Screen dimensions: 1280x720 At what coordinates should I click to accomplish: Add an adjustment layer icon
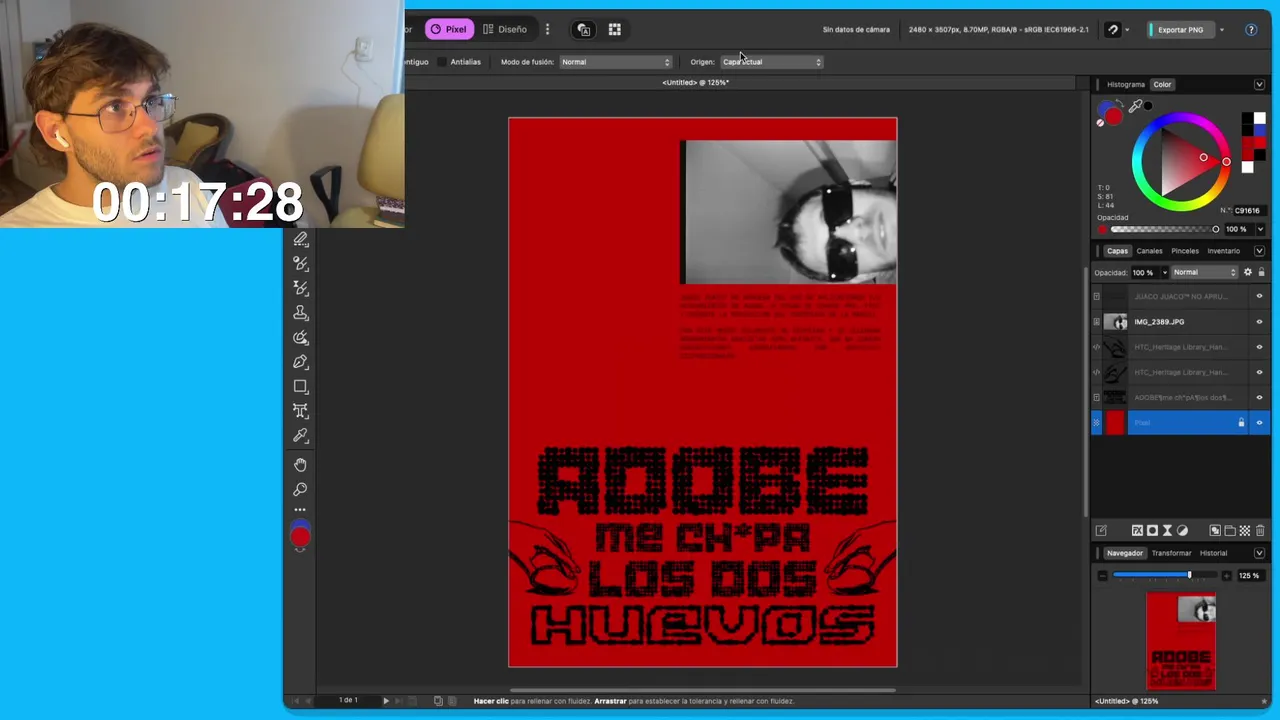click(x=1182, y=531)
